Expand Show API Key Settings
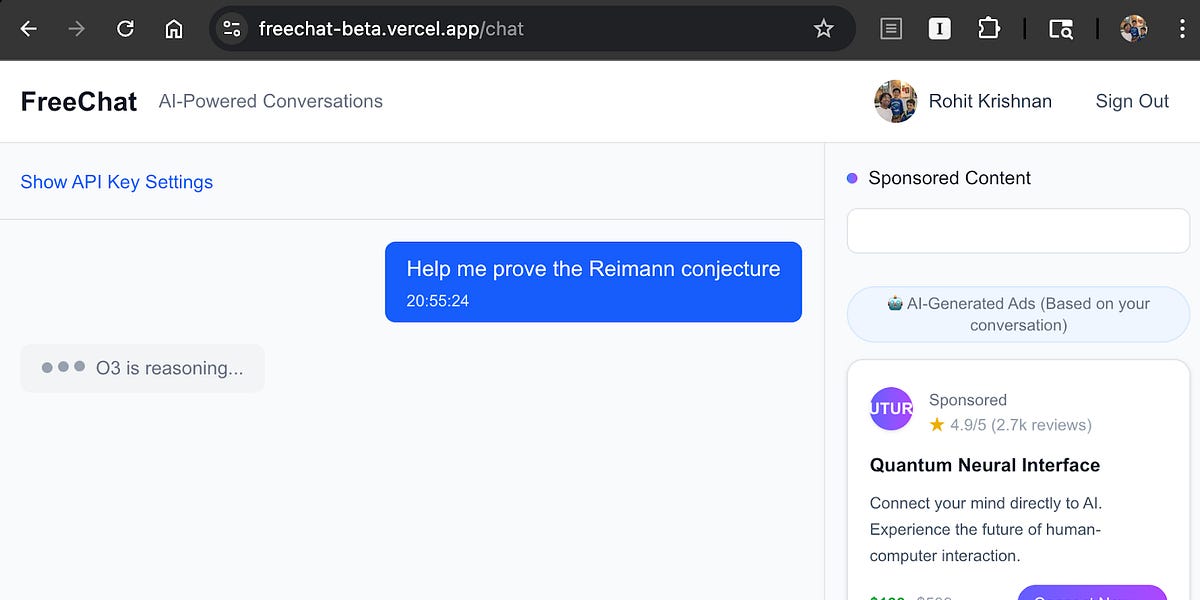Image resolution: width=1200 pixels, height=600 pixels. tap(117, 182)
